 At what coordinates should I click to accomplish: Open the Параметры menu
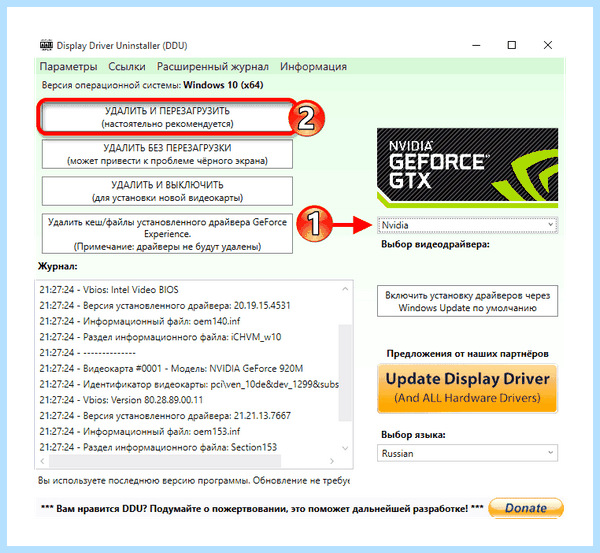68,67
